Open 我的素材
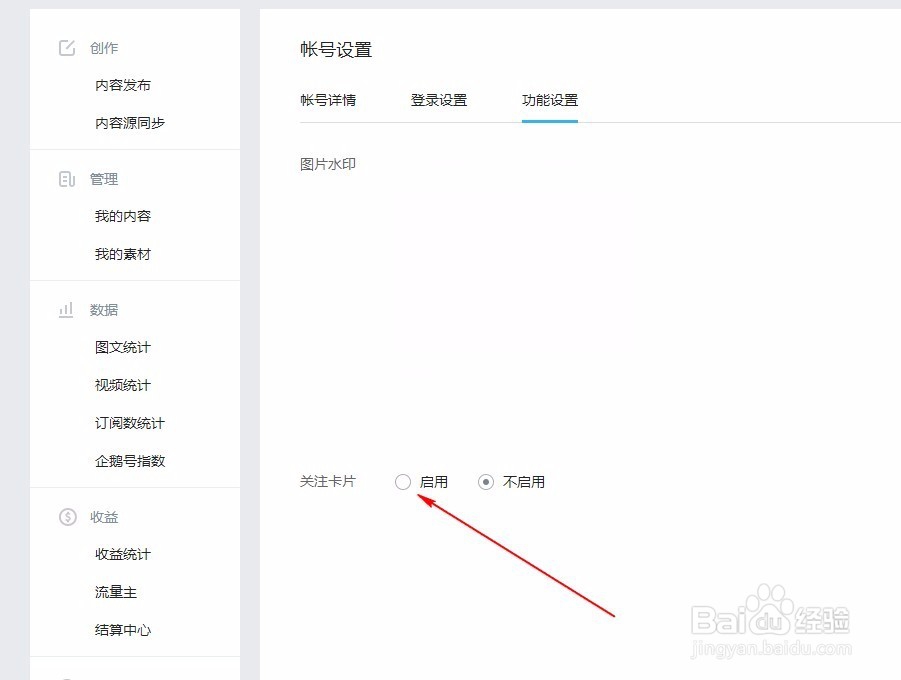901x680 pixels. point(122,253)
